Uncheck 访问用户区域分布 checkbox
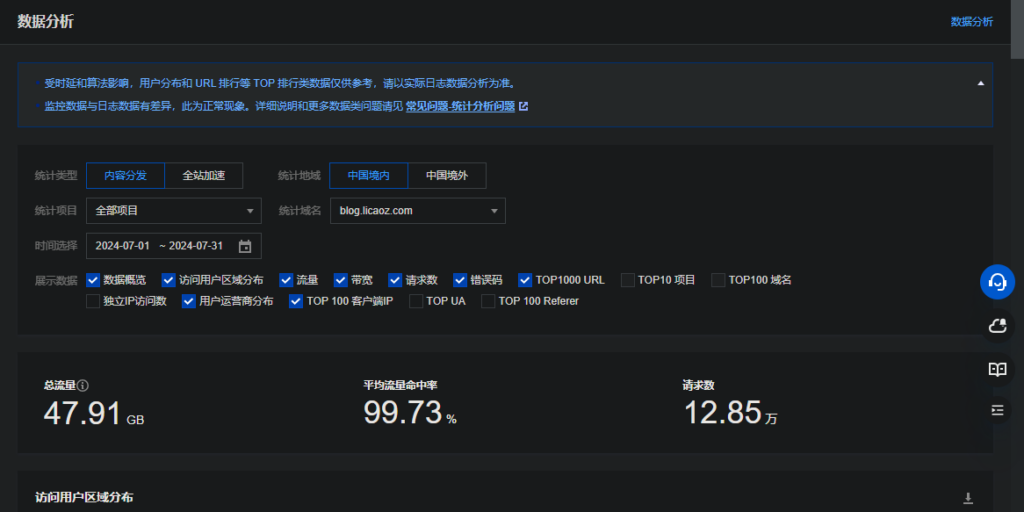Viewport: 1024px width, 512px height. tap(168, 280)
